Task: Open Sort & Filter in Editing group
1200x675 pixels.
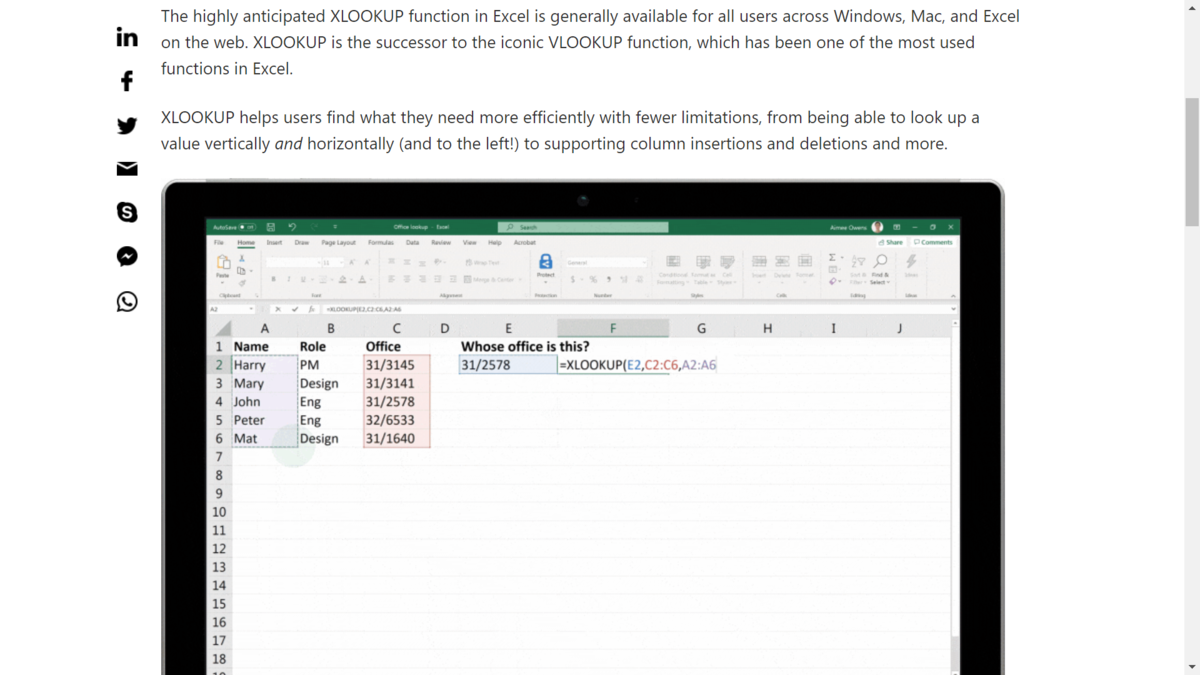Action: coord(859,268)
